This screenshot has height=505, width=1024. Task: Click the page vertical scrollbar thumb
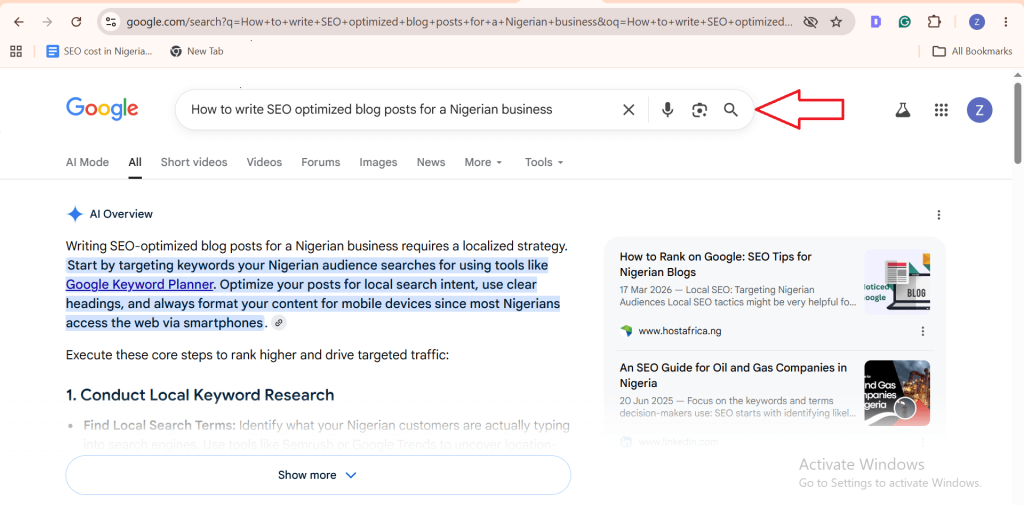[1017, 123]
